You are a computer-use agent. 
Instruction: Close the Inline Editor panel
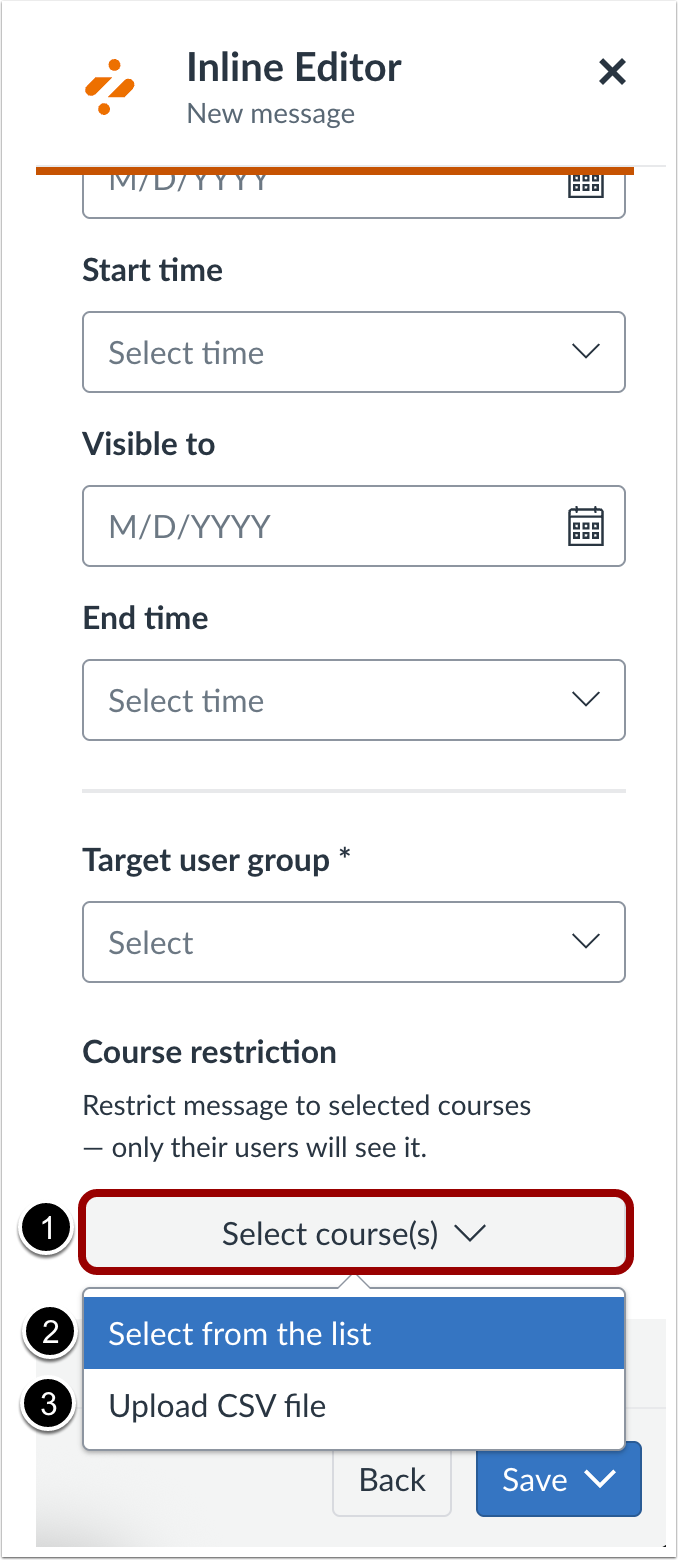coord(611,71)
